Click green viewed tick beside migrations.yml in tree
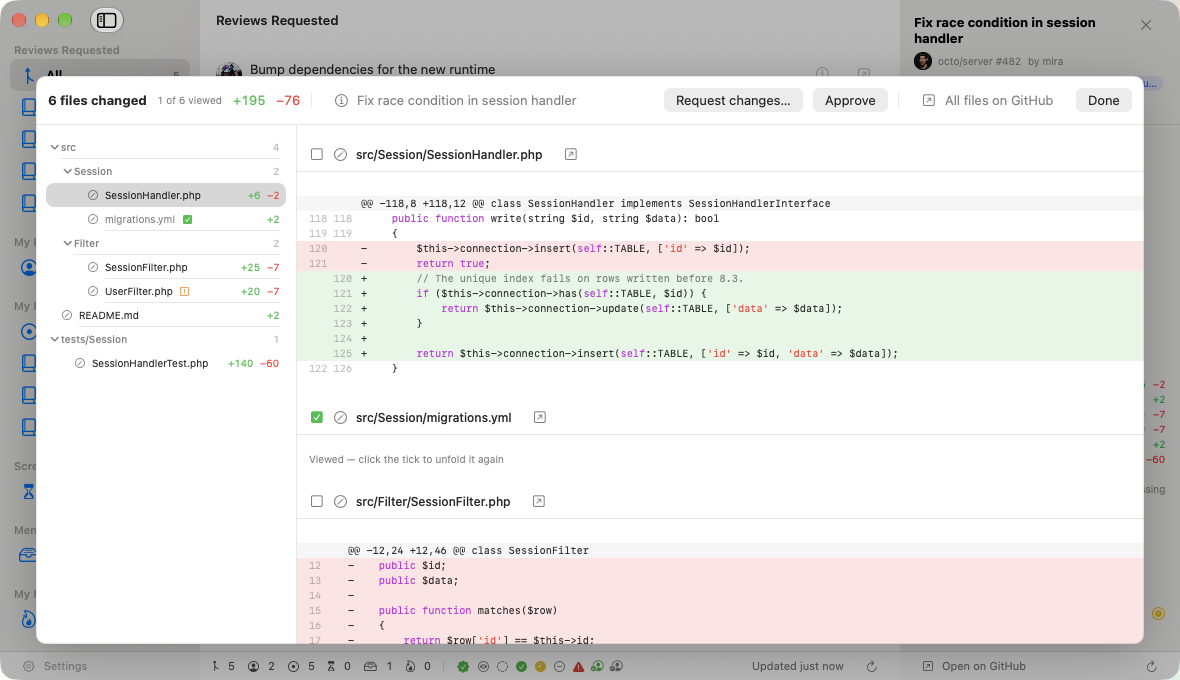This screenshot has height=680, width=1180. click(x=187, y=220)
